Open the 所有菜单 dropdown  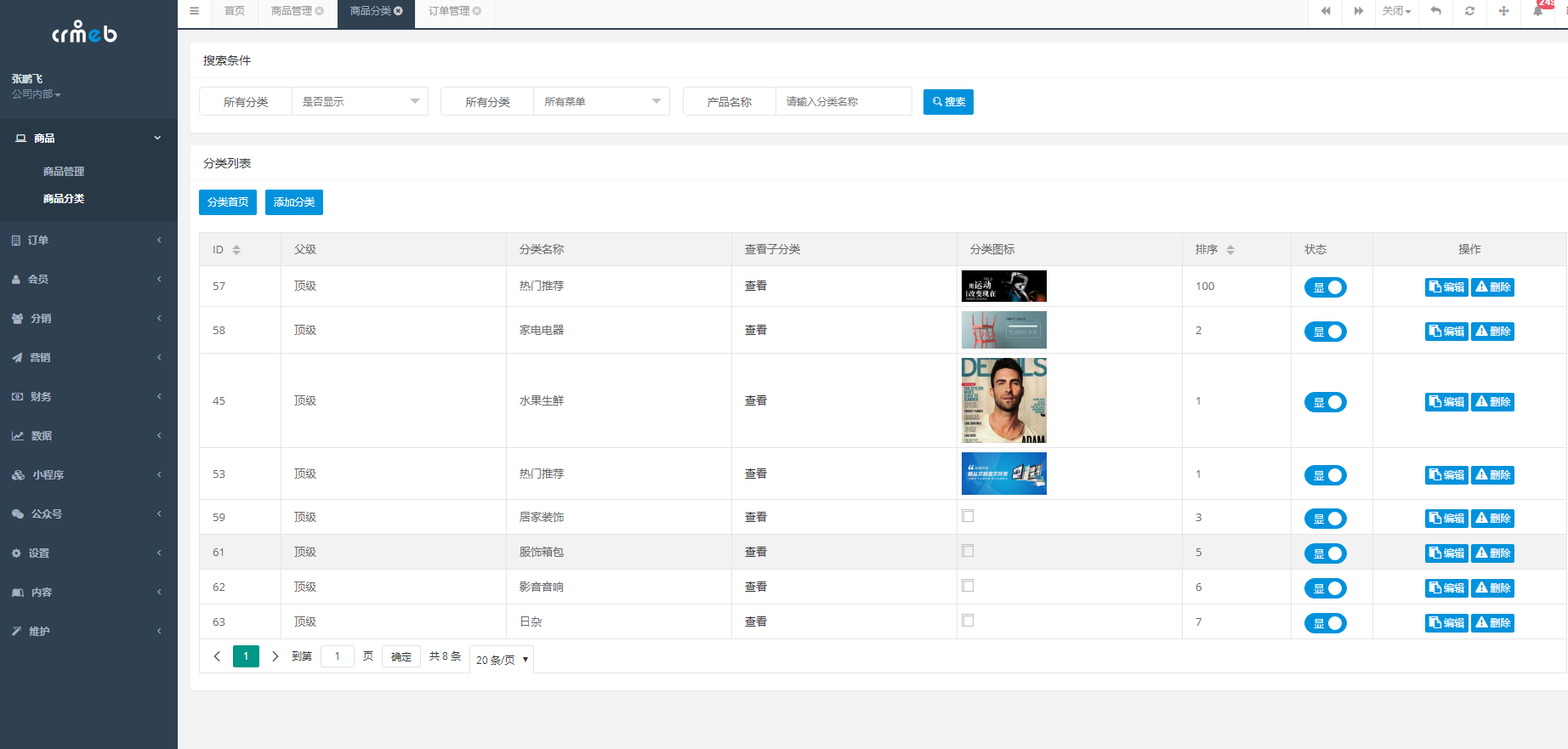[601, 101]
